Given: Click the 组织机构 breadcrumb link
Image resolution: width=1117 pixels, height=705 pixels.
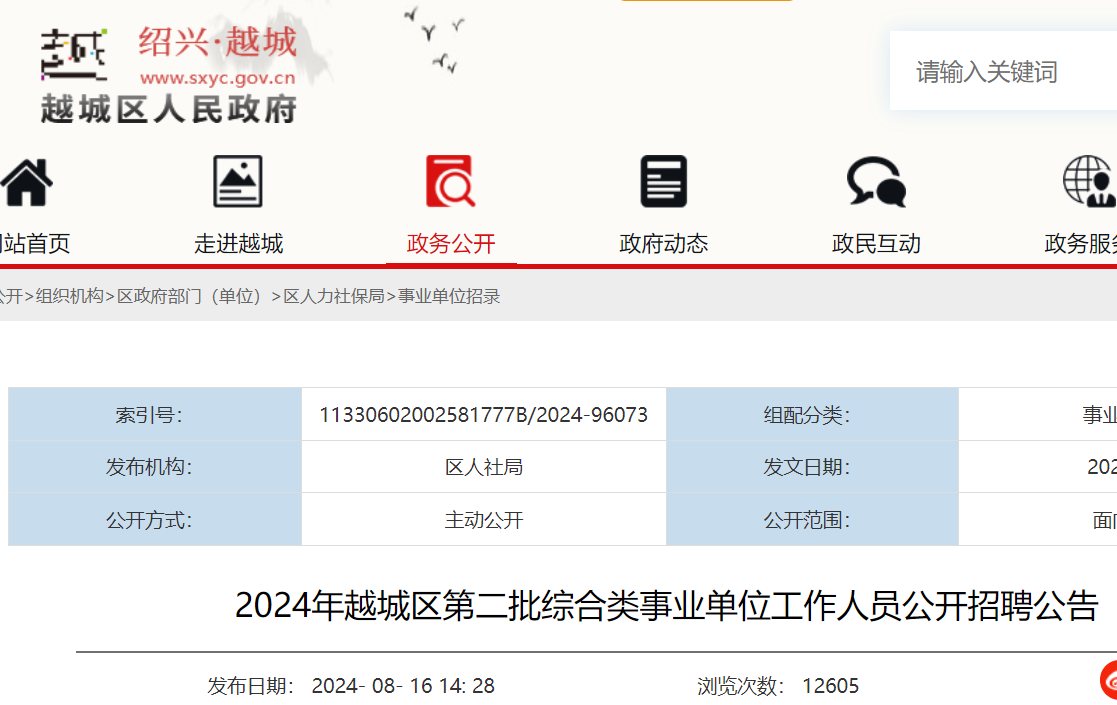Looking at the screenshot, I should (70, 296).
